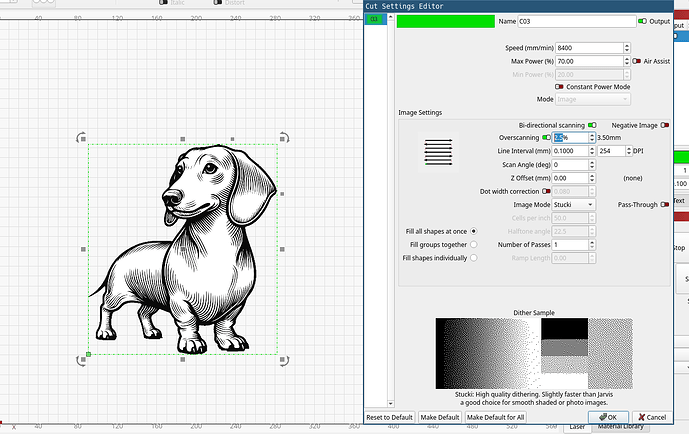Open the disabled Mode dropdown
Image resolution: width=689 pixels, height=434 pixels.
click(593, 99)
